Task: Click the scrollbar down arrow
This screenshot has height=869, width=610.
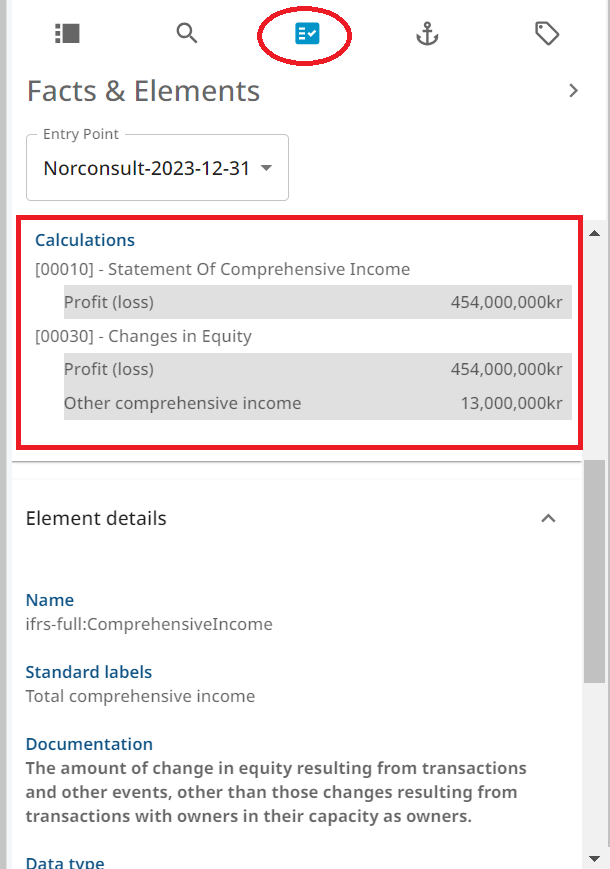Action: (594, 856)
